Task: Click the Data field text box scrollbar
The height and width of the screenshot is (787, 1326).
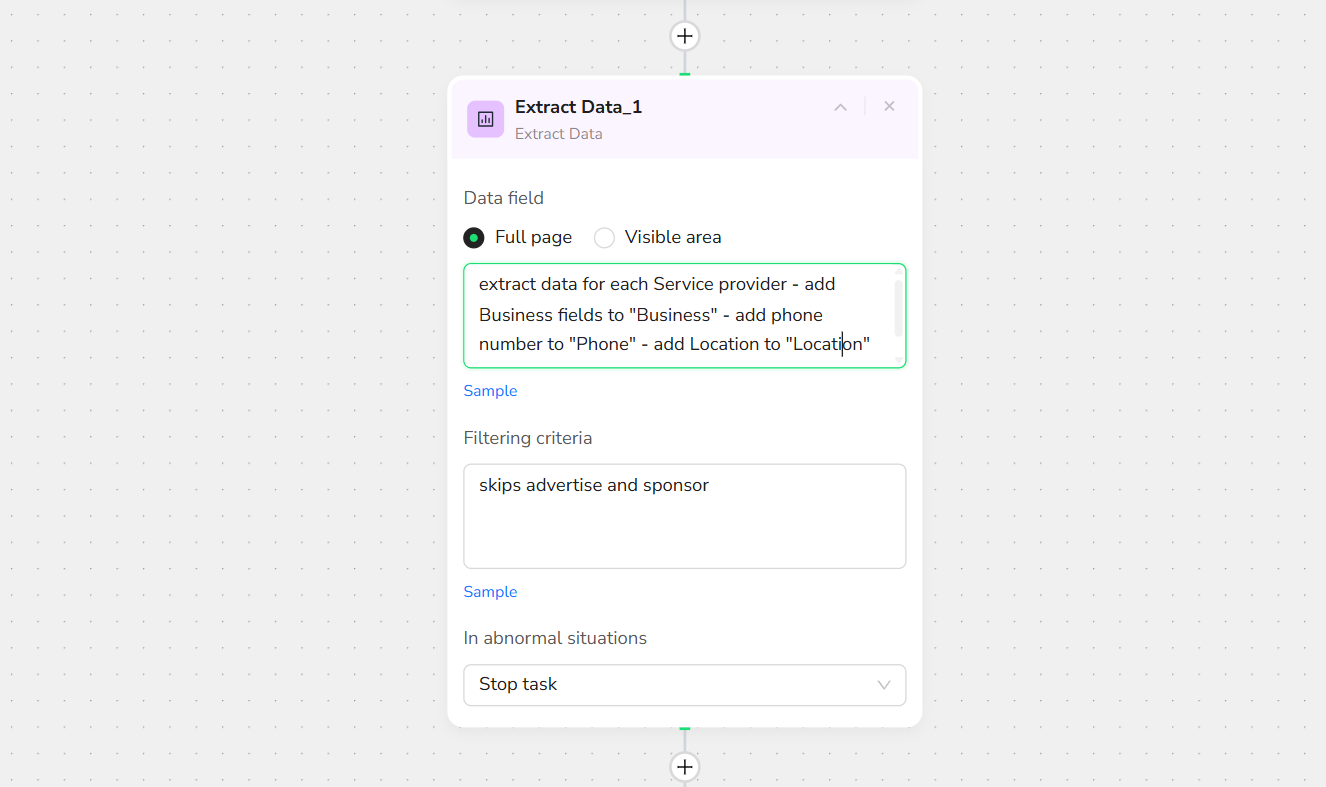Action: pos(898,308)
